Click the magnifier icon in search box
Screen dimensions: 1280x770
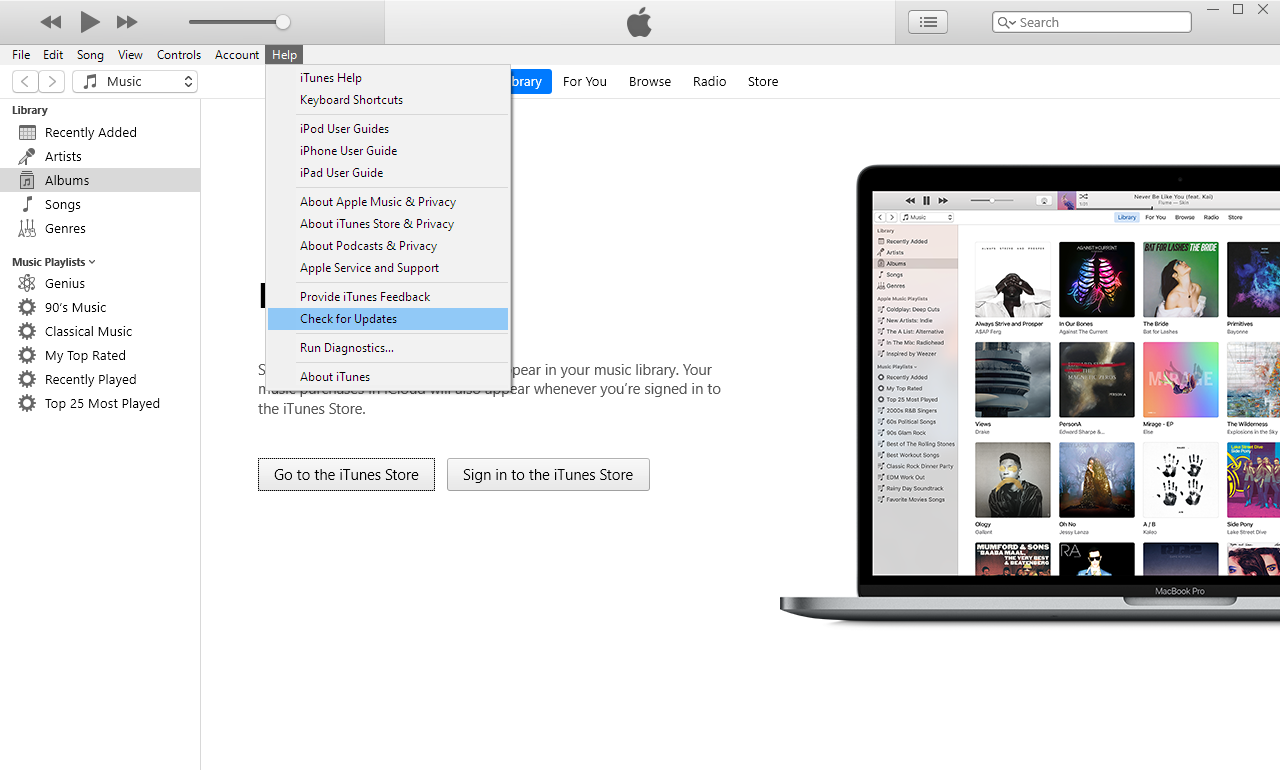(x=1007, y=22)
